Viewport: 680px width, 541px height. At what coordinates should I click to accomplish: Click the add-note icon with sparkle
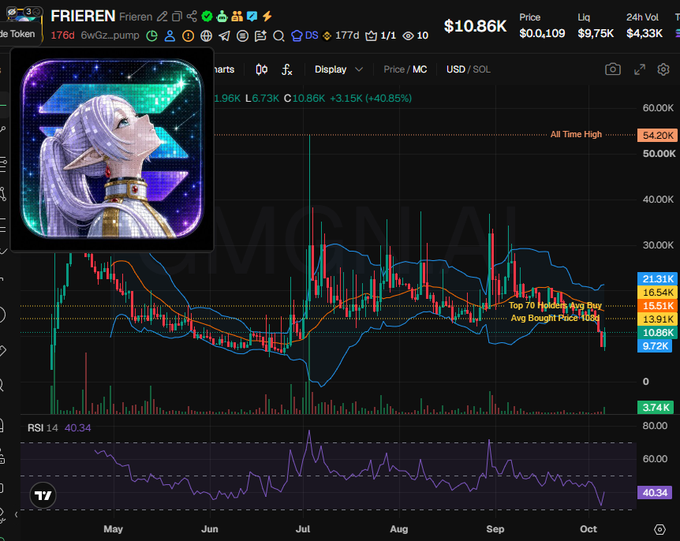pyautogui.click(x=261, y=36)
